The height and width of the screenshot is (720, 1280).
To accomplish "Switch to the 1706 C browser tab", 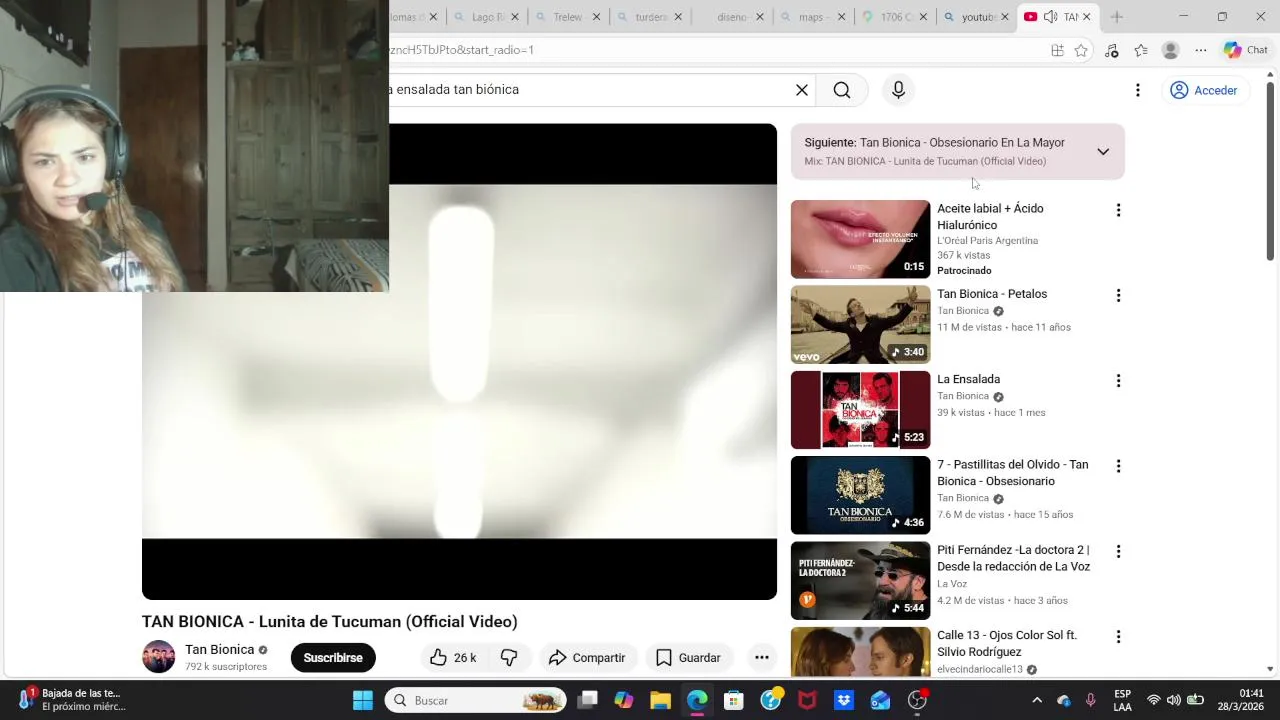I will click(895, 17).
